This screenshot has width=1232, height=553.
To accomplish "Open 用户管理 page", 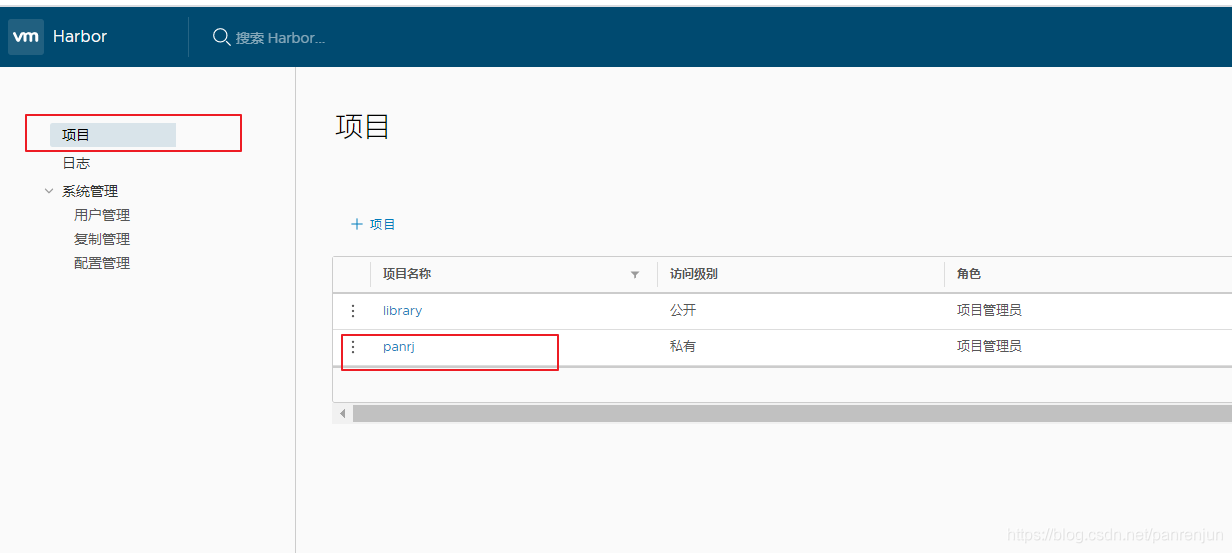I will [102, 215].
